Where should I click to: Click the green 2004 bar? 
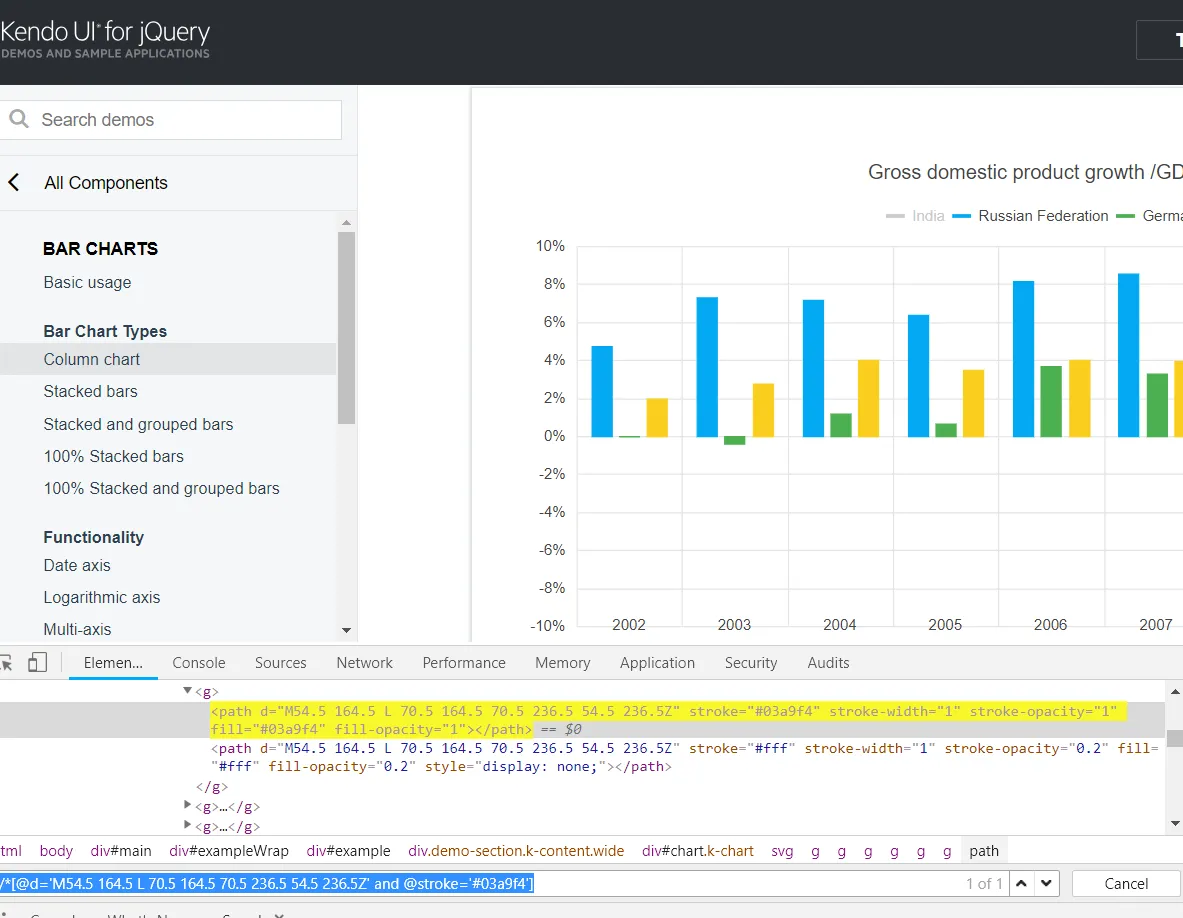pyautogui.click(x=840, y=425)
